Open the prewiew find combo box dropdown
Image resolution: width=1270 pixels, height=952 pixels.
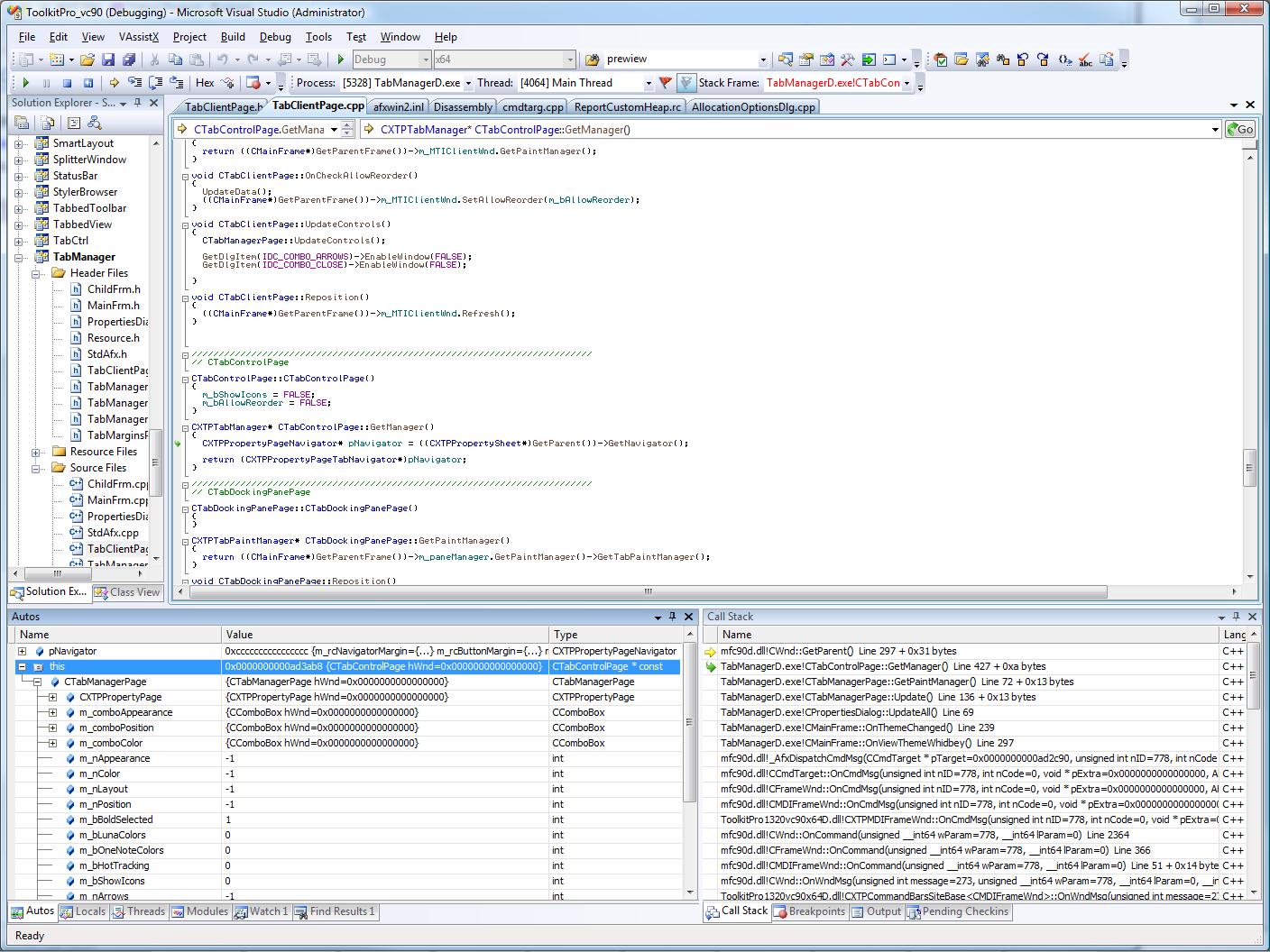763,59
